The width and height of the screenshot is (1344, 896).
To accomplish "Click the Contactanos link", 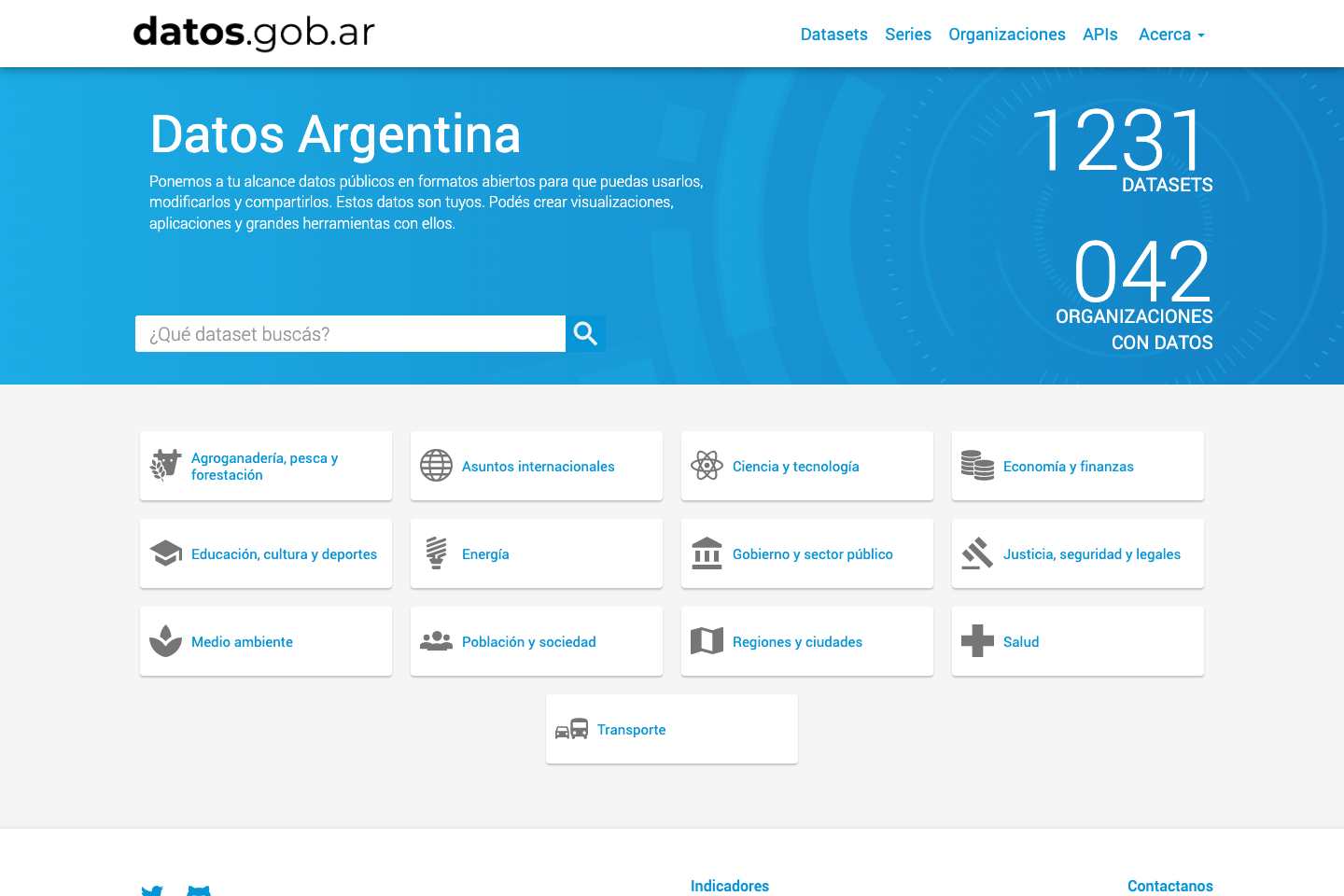I will tap(1169, 886).
